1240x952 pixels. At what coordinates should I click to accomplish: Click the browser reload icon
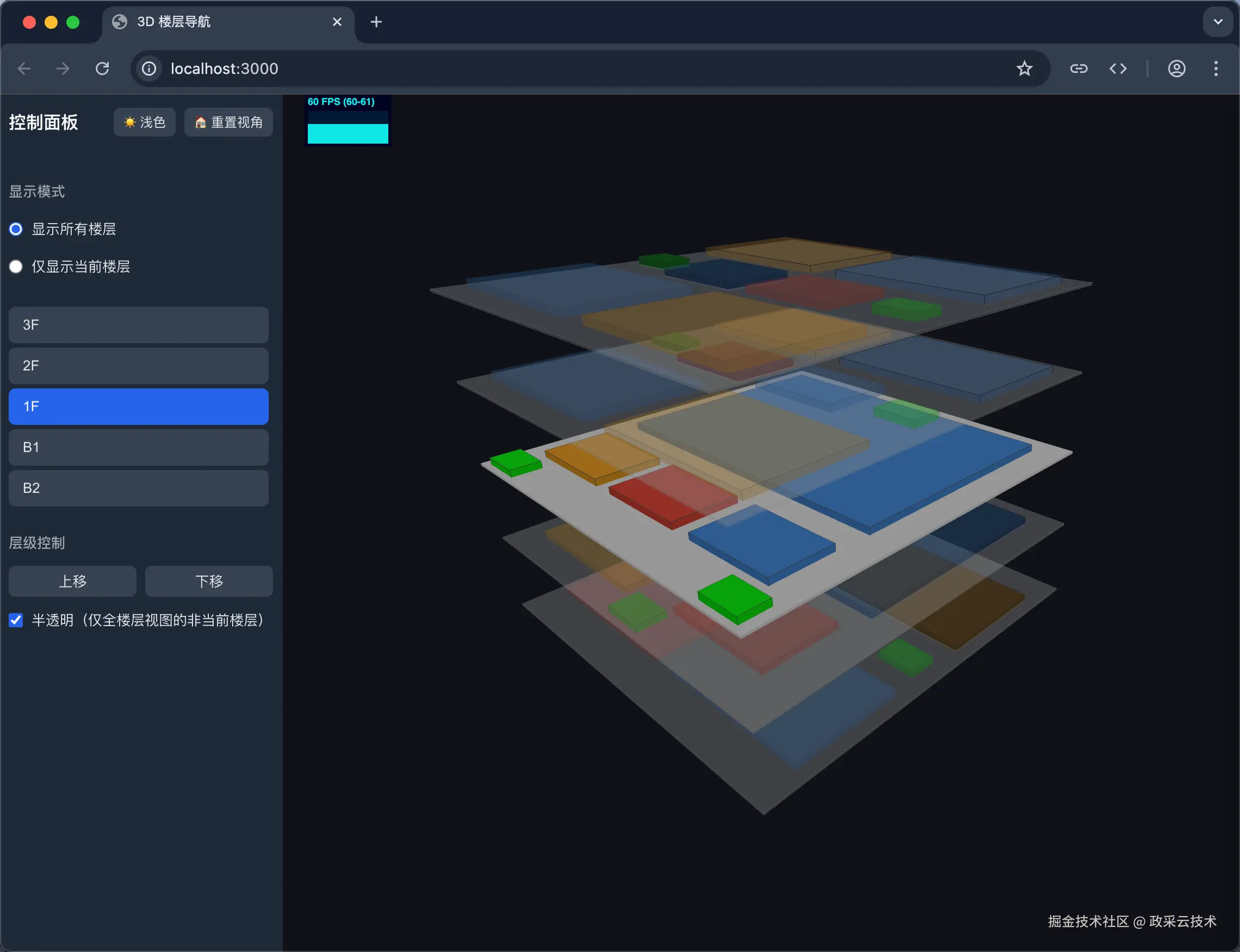(x=103, y=69)
